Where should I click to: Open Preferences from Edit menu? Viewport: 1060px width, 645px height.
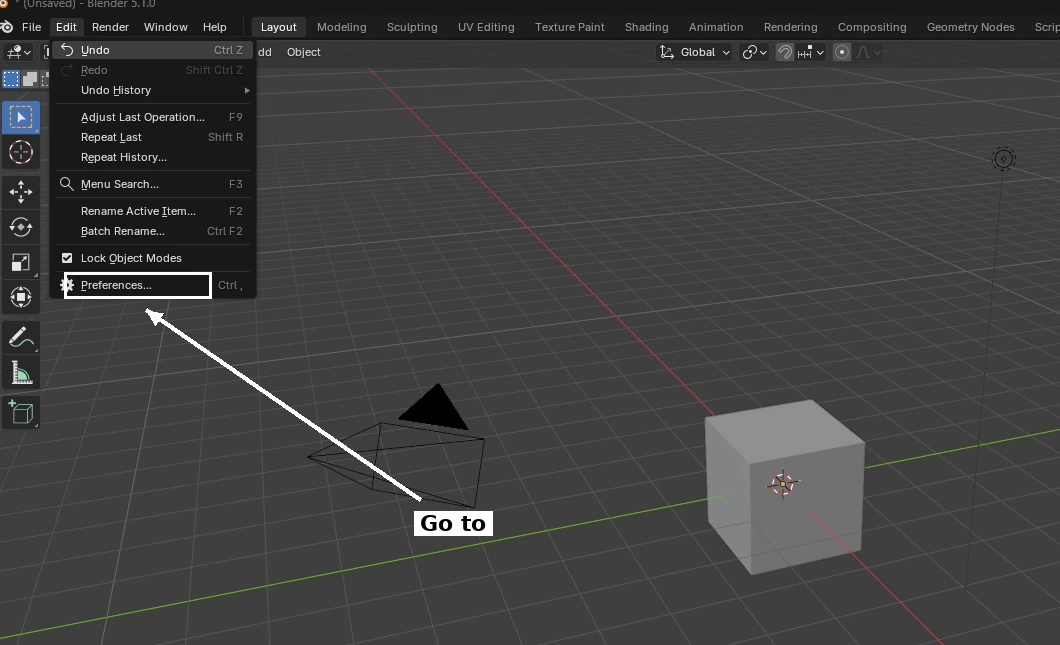point(153,285)
